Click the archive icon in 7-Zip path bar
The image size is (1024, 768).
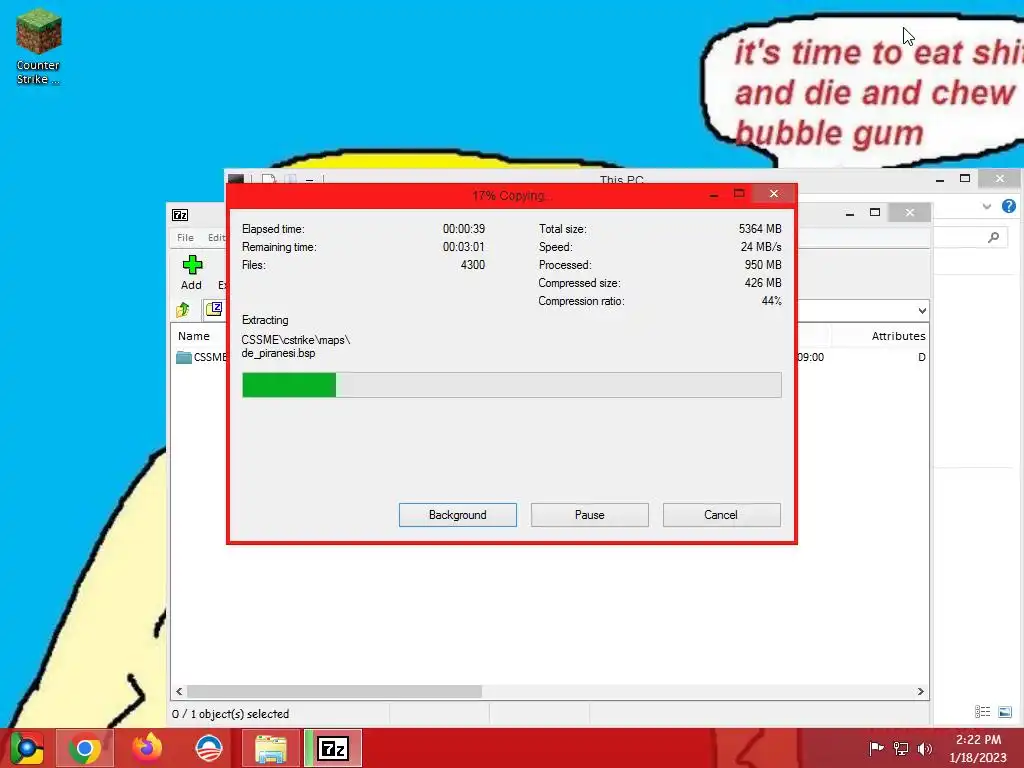pos(214,310)
